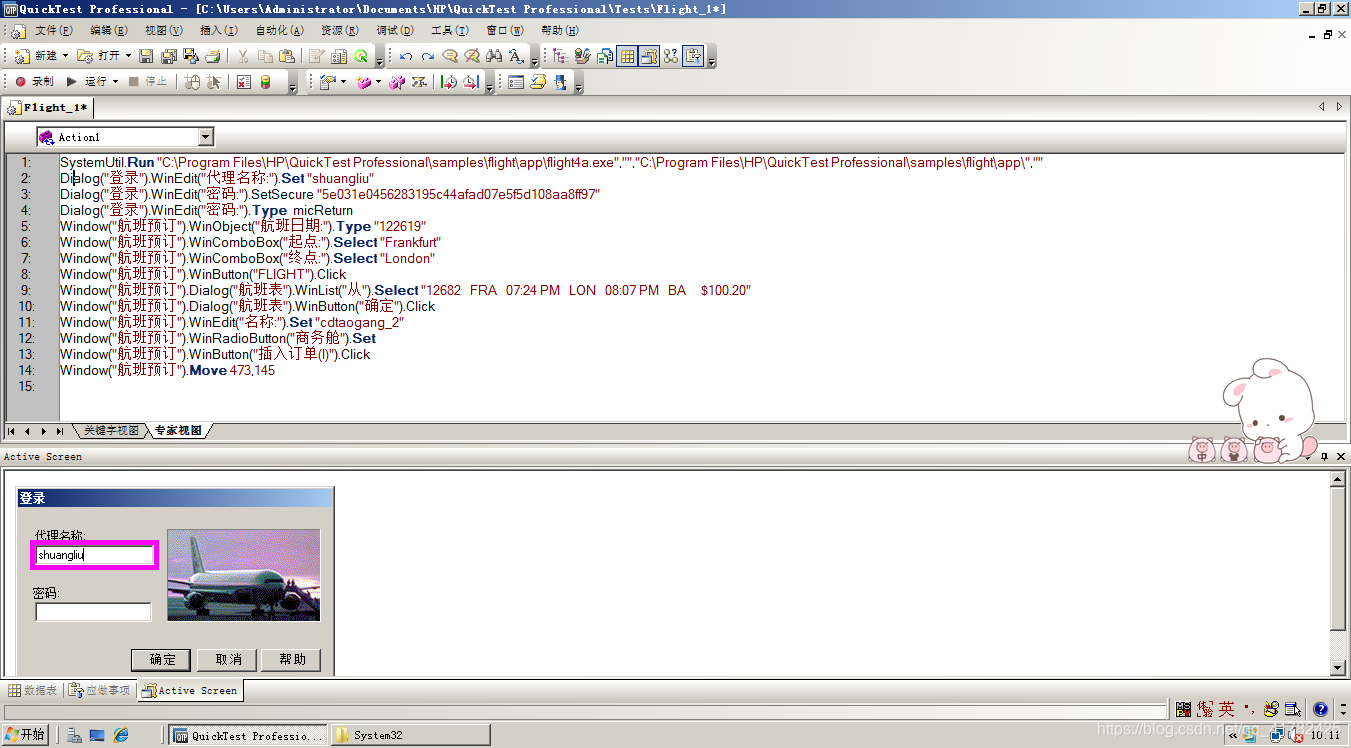Click the 代理名称 field containing shuangliu
Screen dimensions: 1351x748
95,555
